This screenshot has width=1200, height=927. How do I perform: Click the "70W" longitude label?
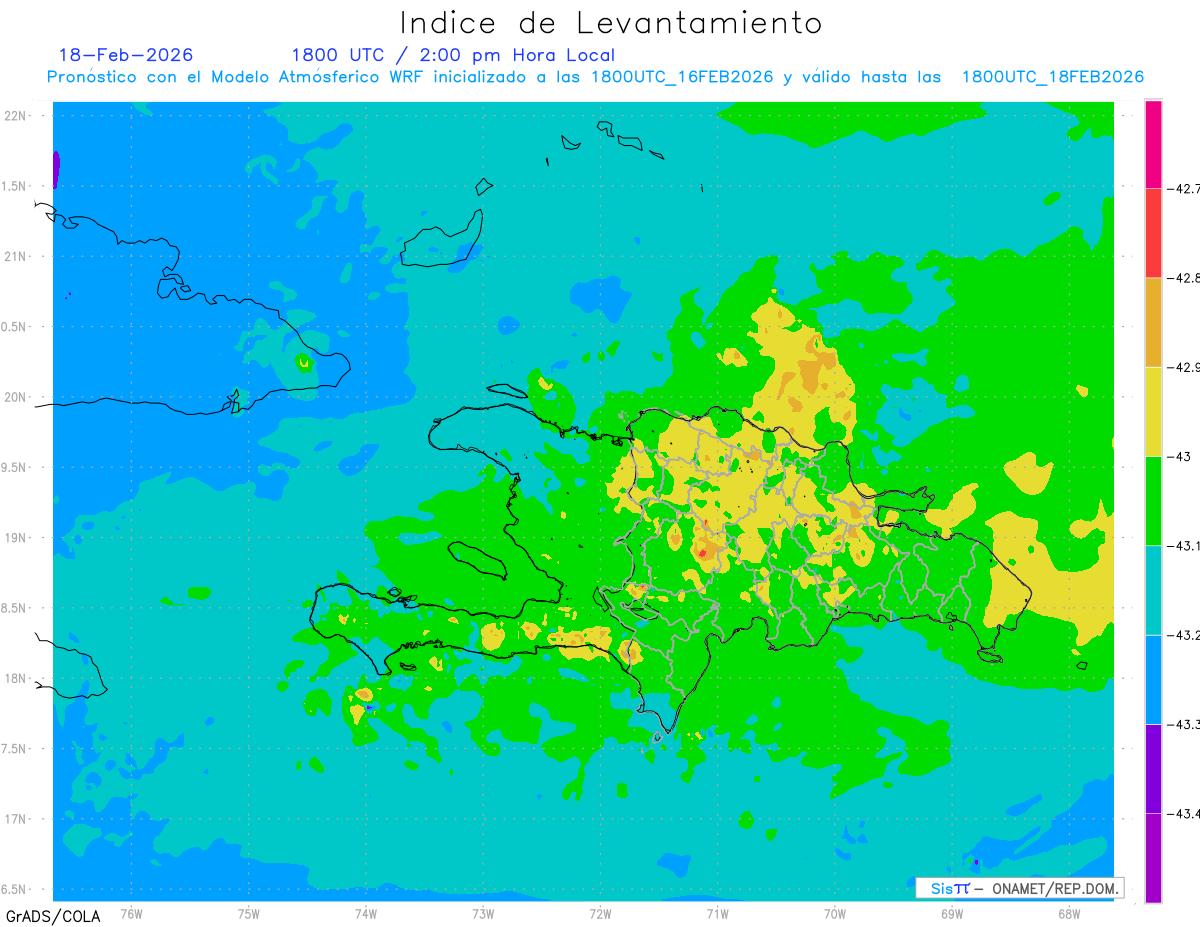pos(835,913)
